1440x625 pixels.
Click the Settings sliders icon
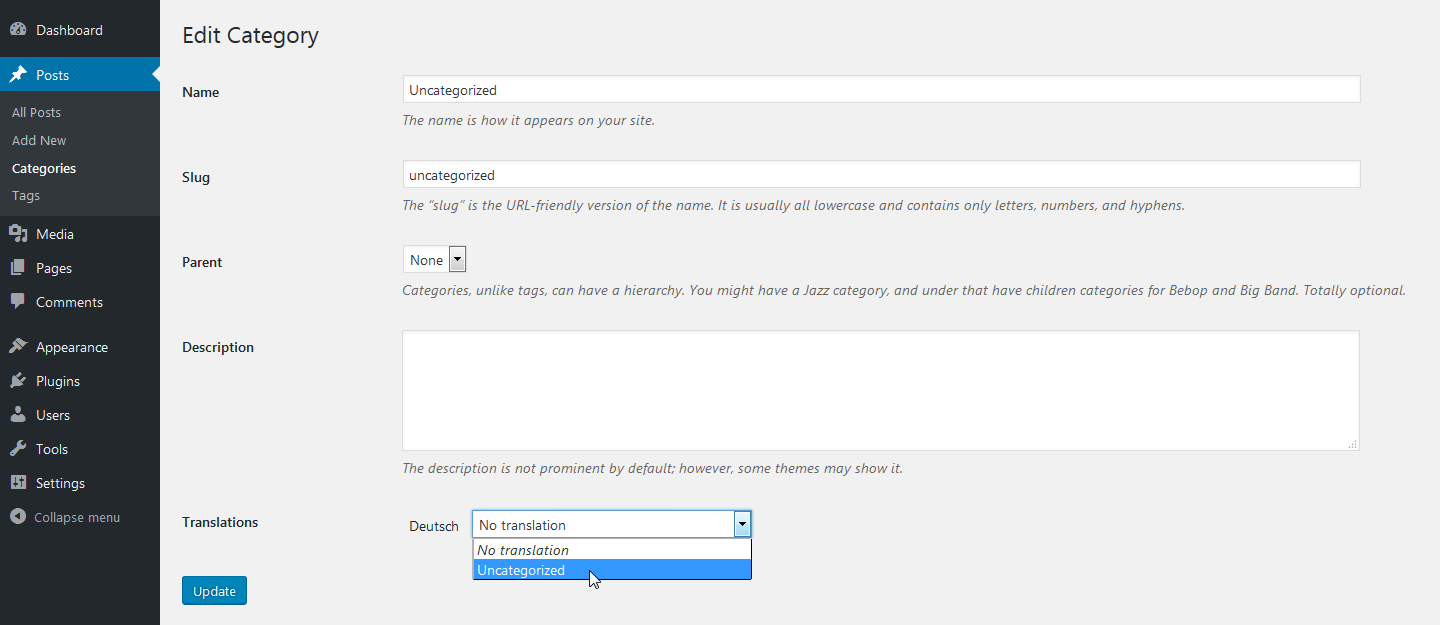coord(18,483)
